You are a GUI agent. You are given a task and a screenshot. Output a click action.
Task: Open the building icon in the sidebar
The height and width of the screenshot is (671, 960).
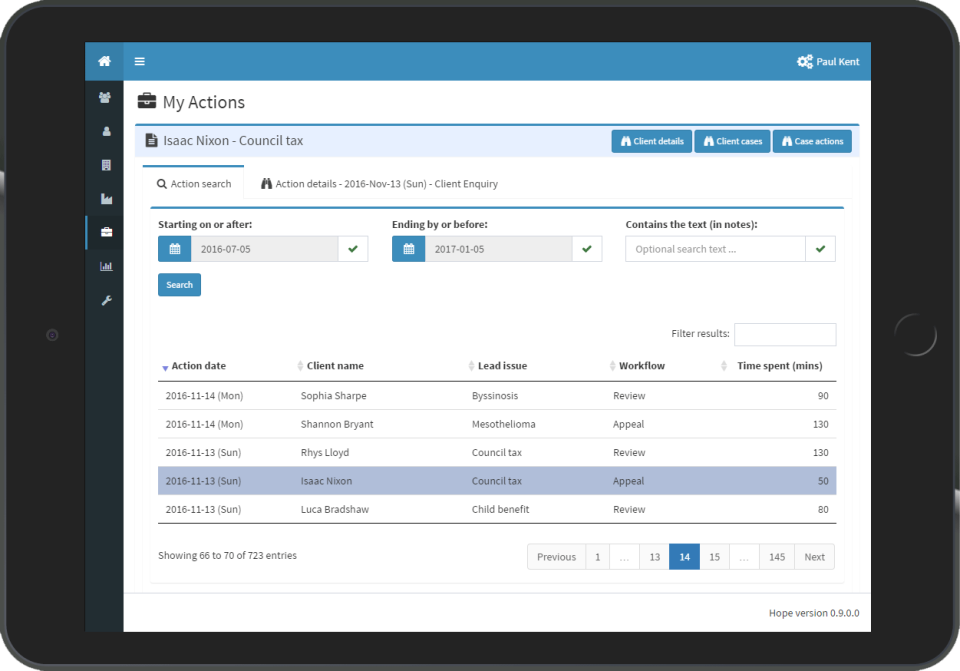click(105, 164)
